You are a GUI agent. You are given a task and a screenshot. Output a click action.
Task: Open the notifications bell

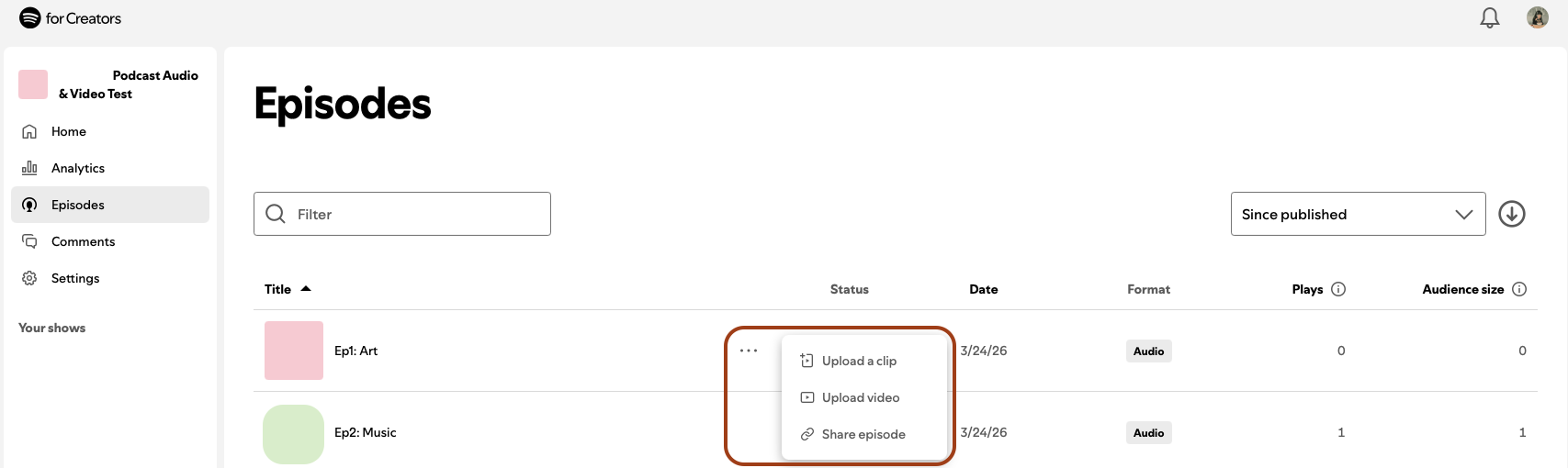(x=1490, y=18)
